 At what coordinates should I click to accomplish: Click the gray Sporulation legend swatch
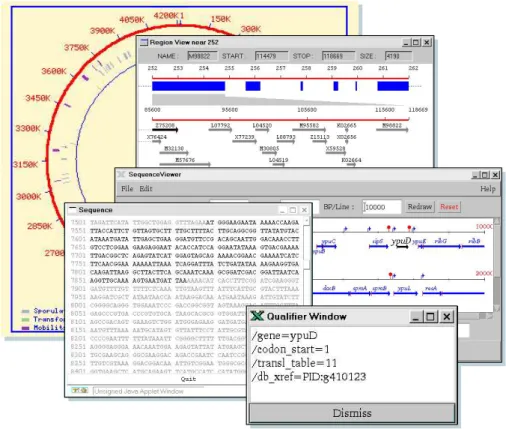coord(25,311)
